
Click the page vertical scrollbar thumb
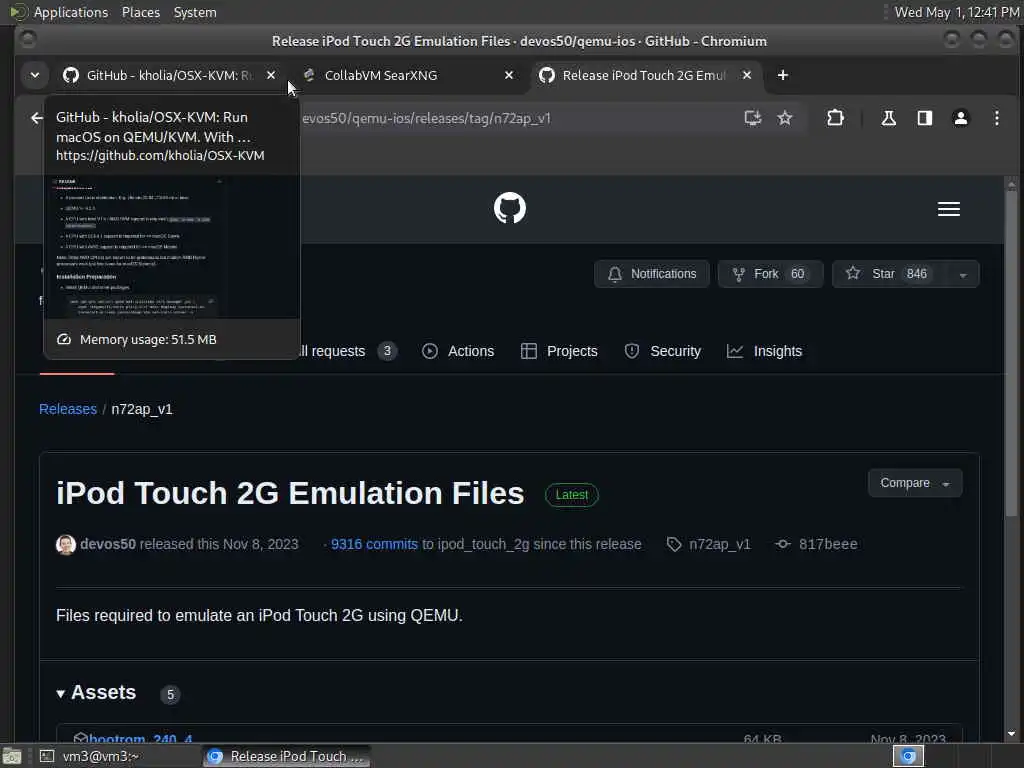pos(1011,353)
